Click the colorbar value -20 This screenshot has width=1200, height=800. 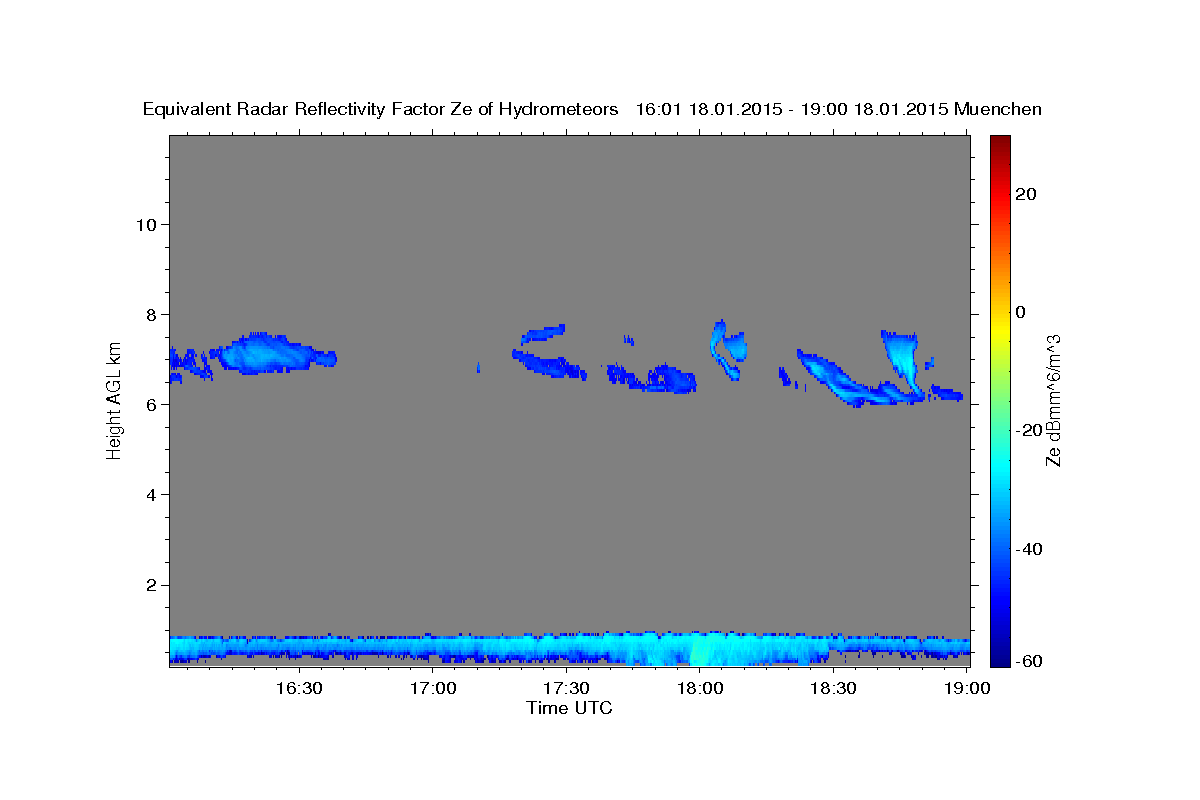pos(1028,430)
